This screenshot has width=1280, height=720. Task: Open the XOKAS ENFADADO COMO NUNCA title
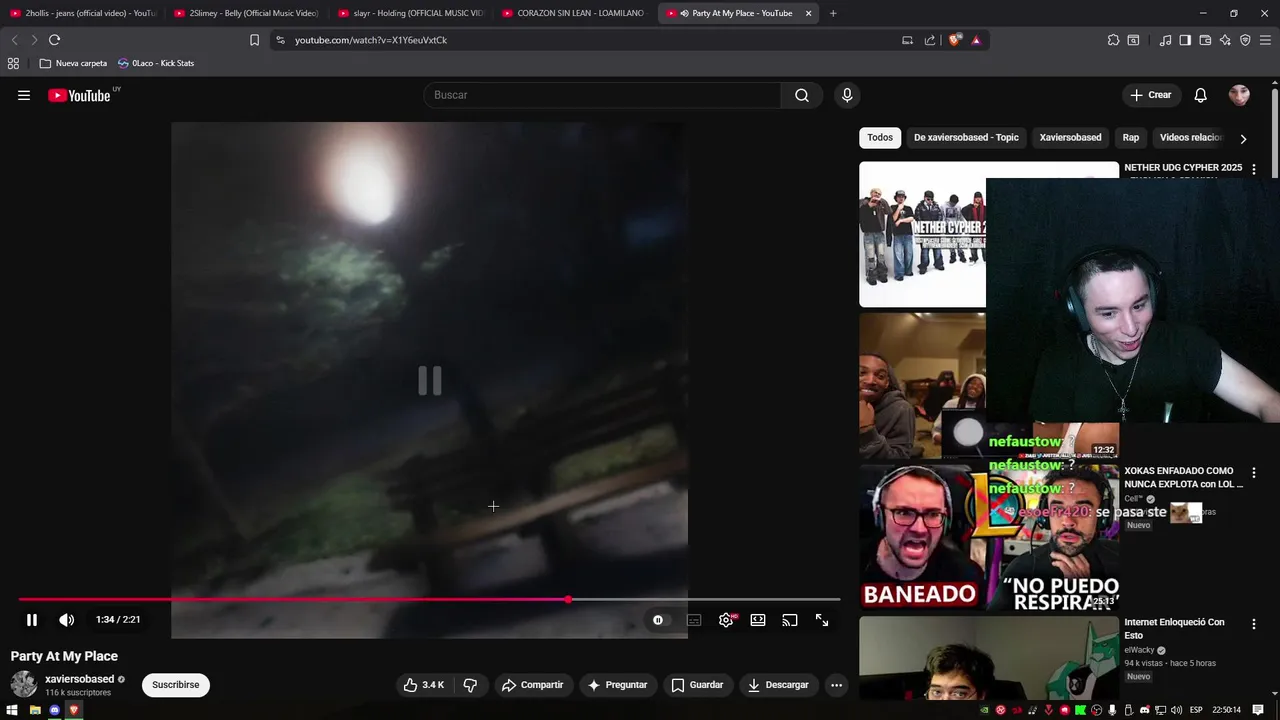(1184, 477)
